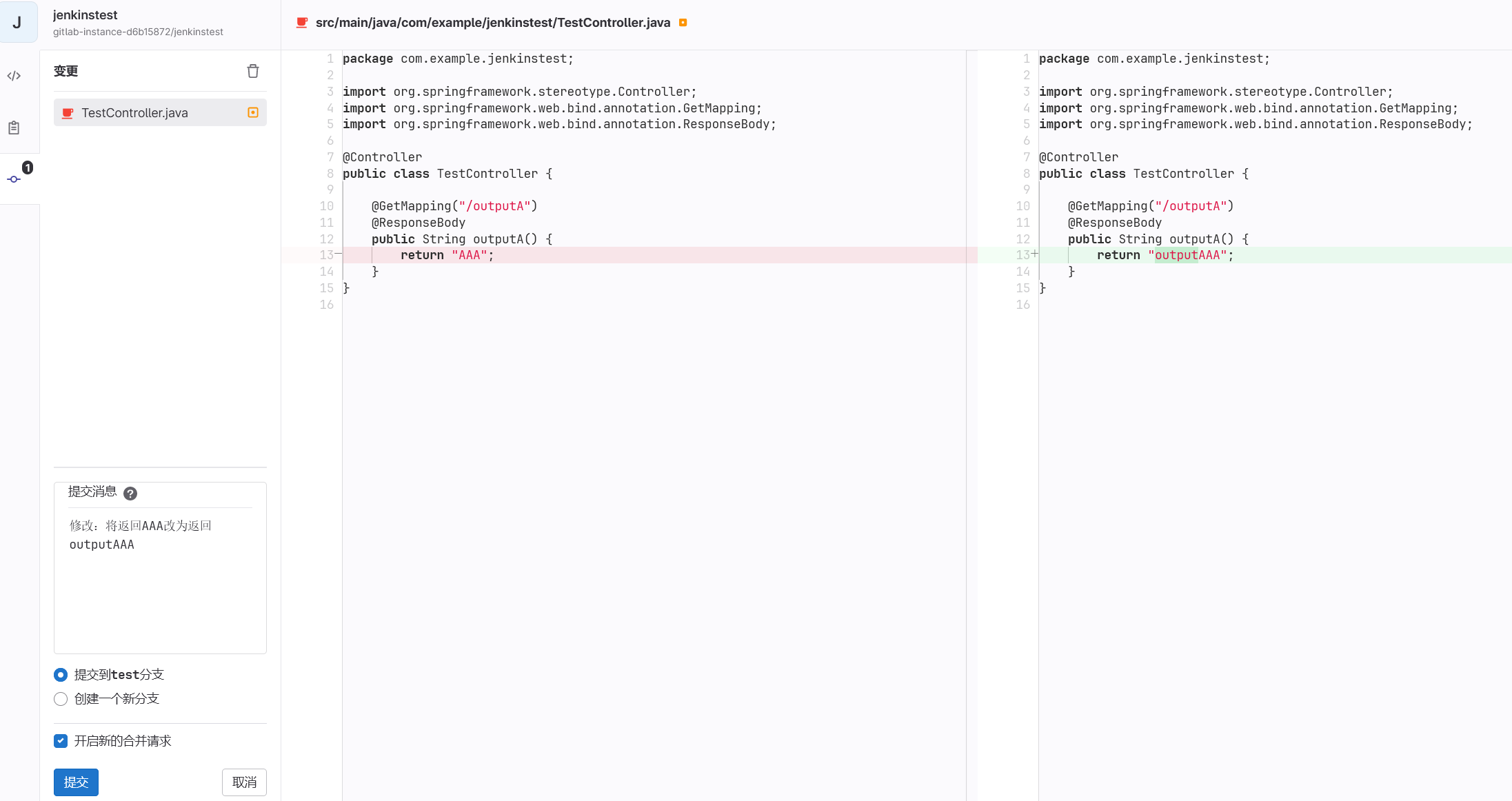Click the @ResponseBody annotation in the left pane
1512x801 pixels.
pyautogui.click(x=419, y=223)
